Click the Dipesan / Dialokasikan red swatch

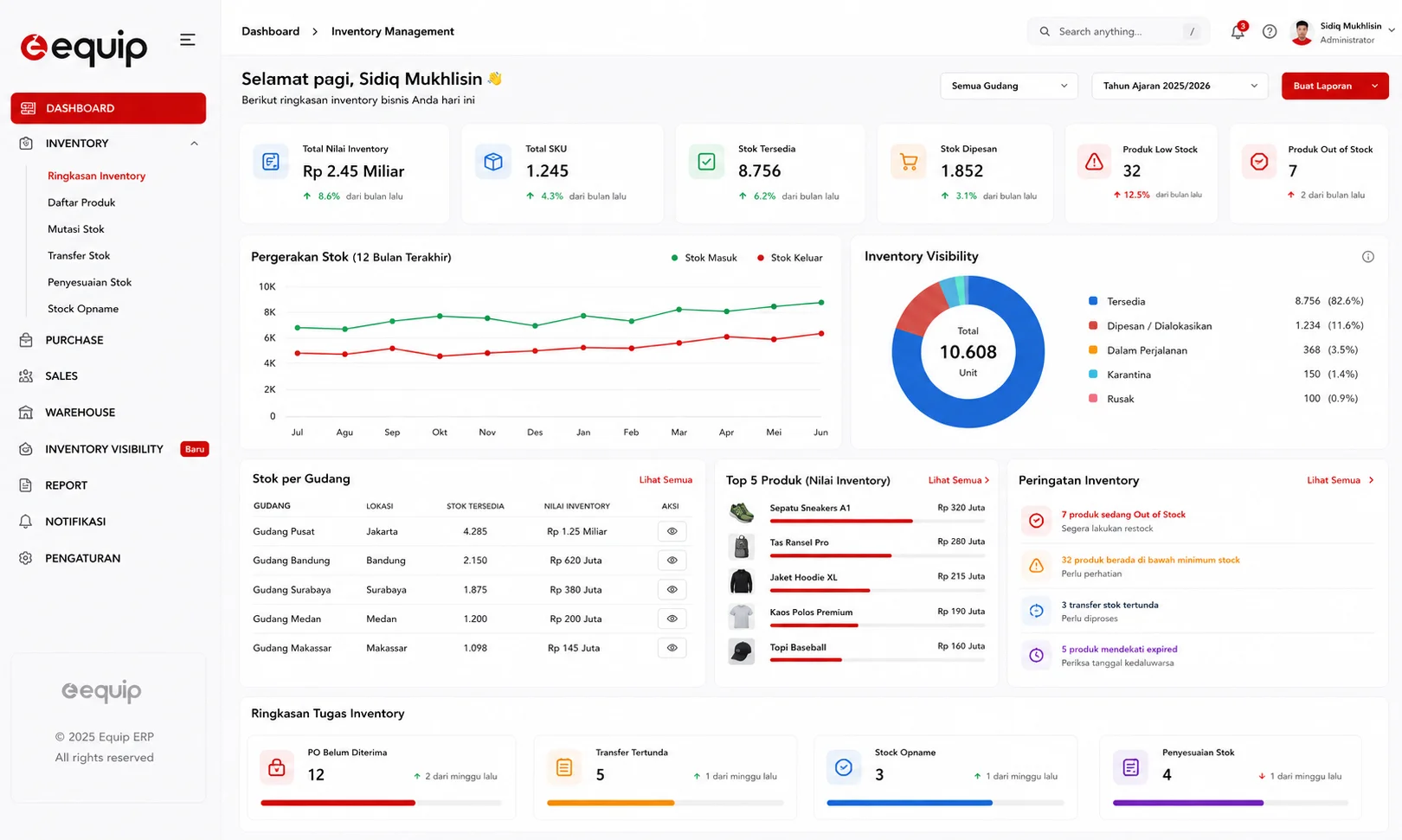1093,325
